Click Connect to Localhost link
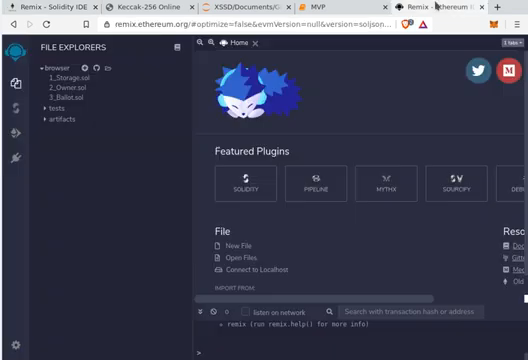Image resolution: width=528 pixels, height=360 pixels. [257, 269]
